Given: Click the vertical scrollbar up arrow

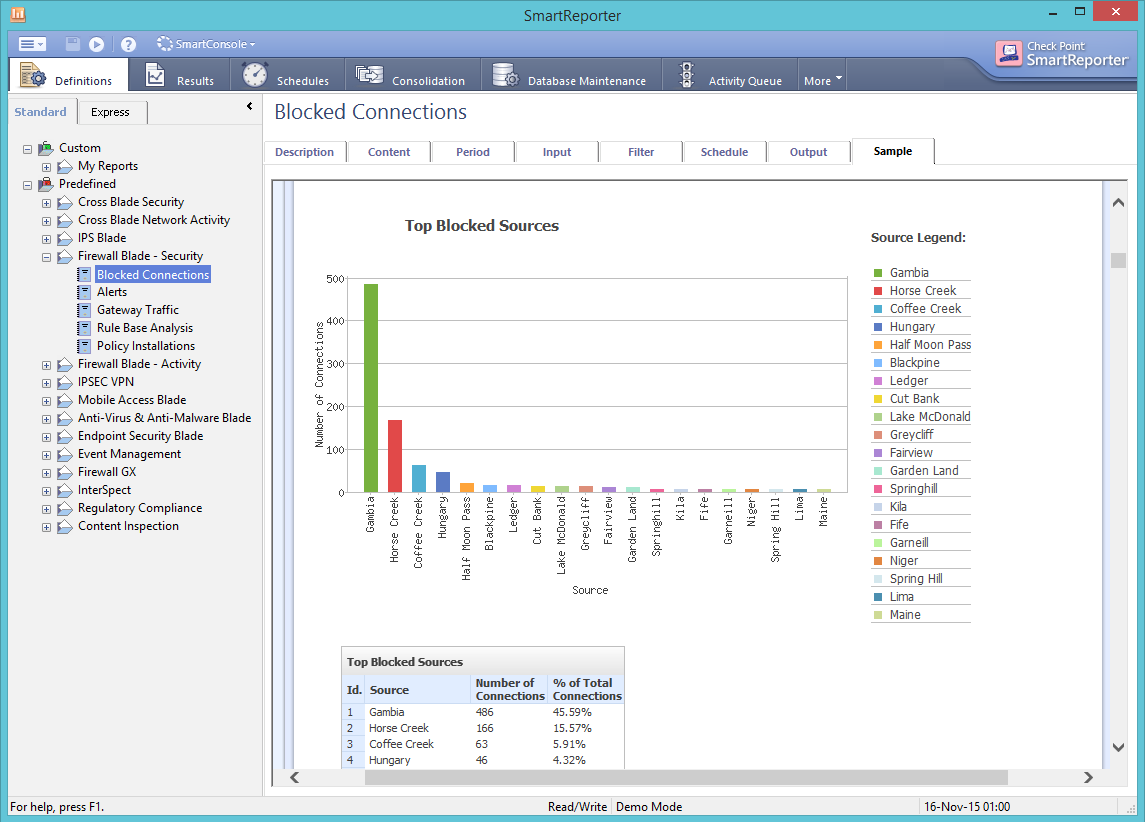Looking at the screenshot, I should coord(1118,203).
